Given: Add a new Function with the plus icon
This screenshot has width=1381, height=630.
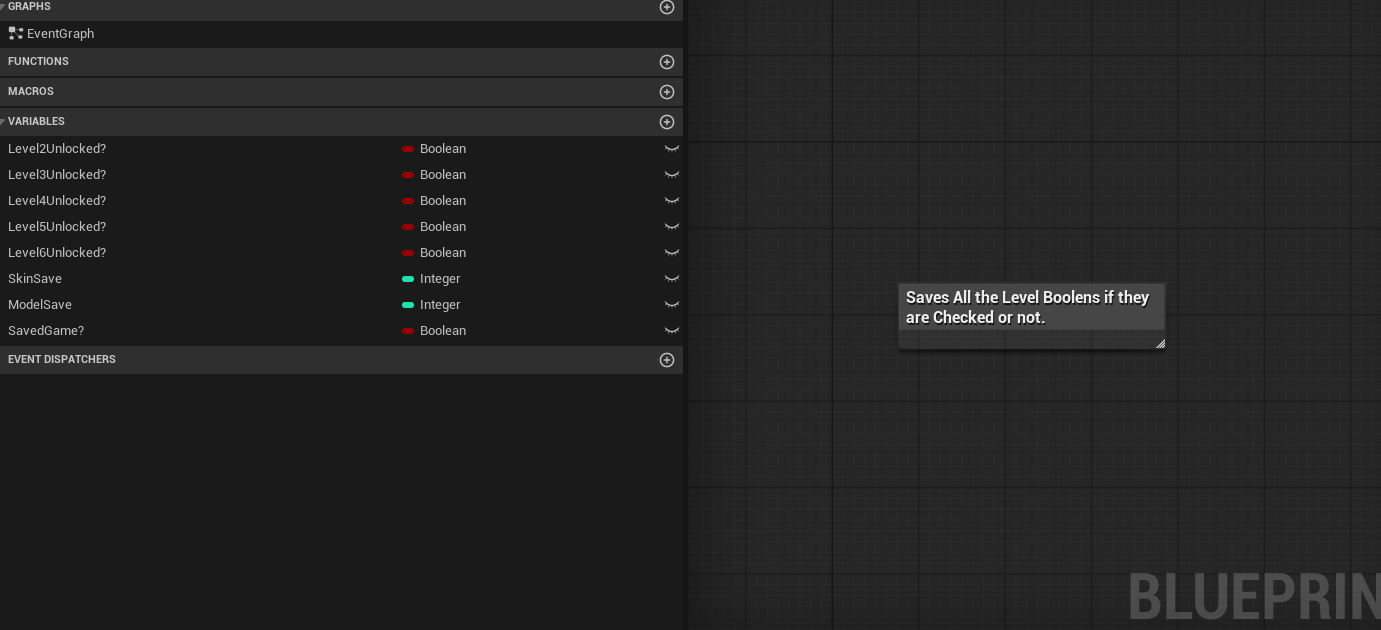Looking at the screenshot, I should [x=666, y=62].
